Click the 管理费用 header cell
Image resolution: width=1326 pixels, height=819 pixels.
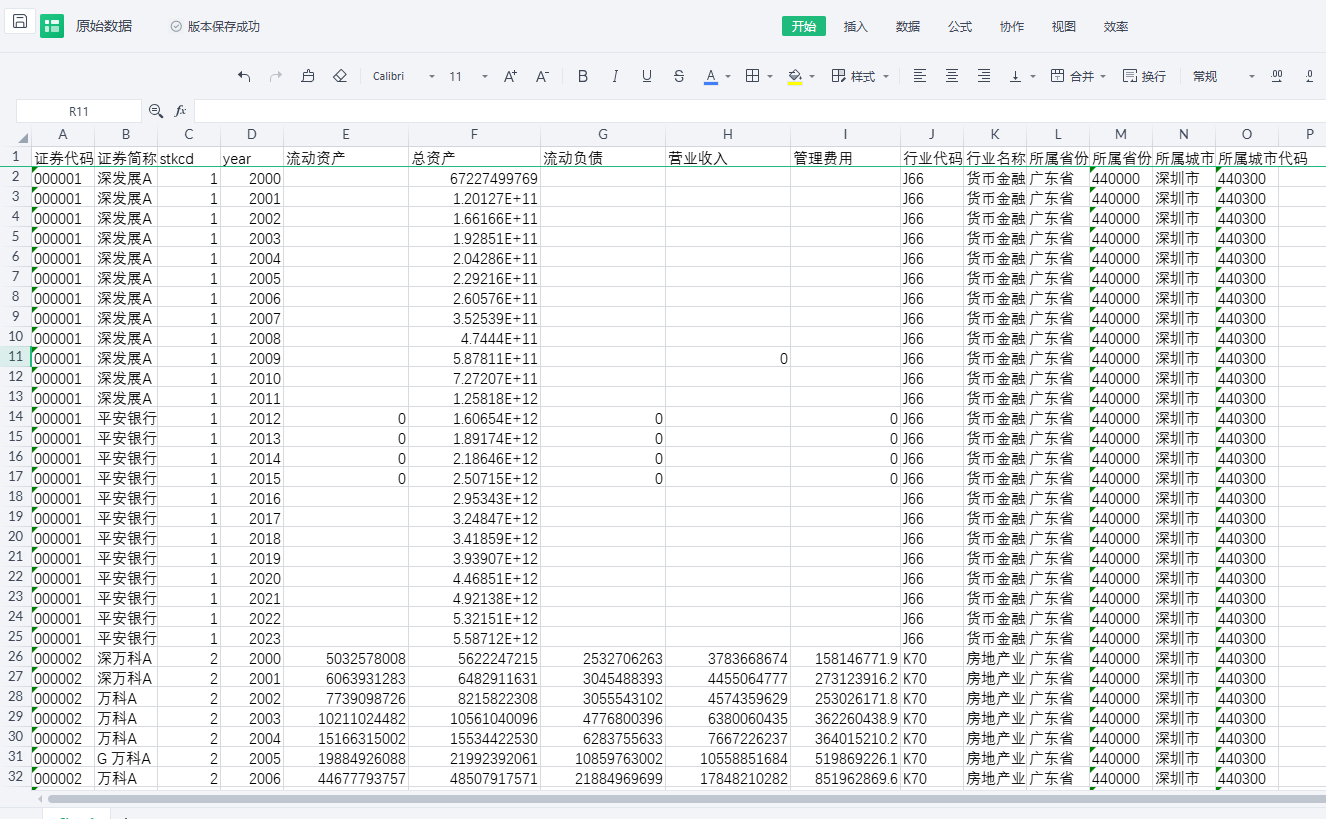click(x=845, y=158)
